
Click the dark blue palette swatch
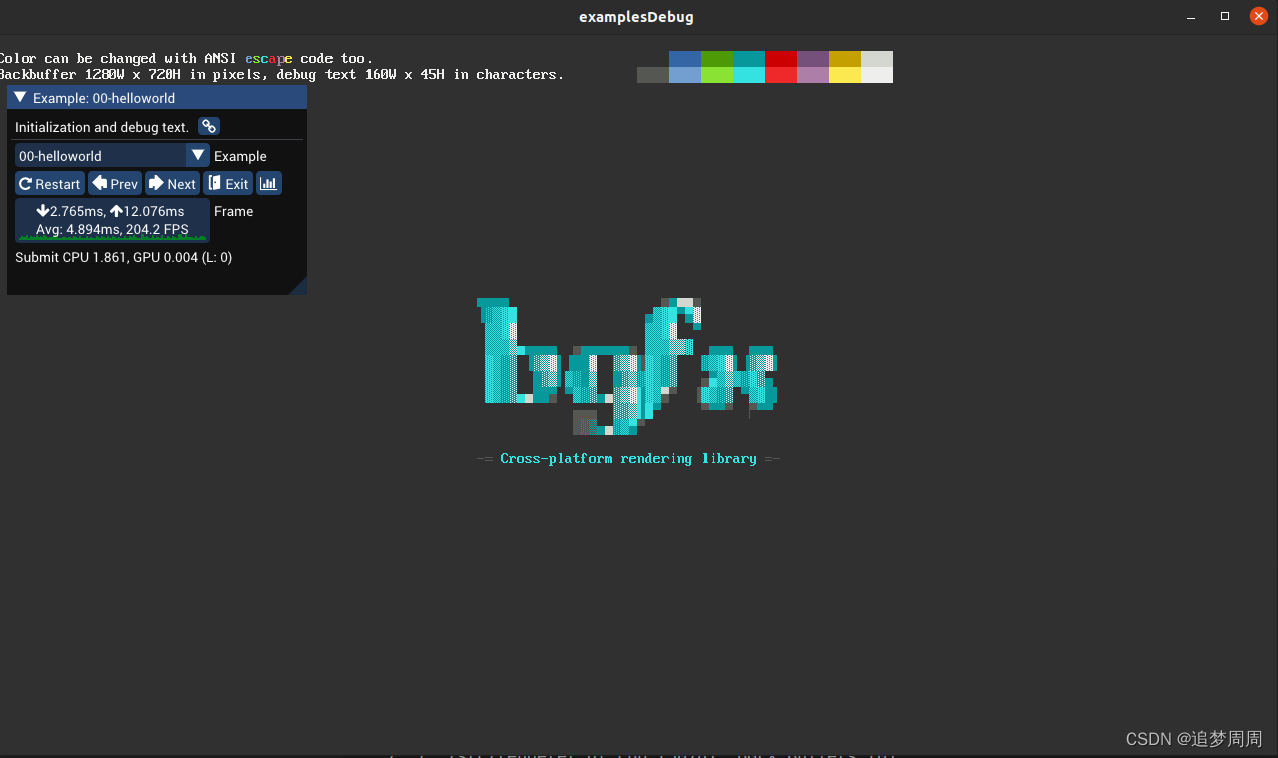(x=685, y=59)
